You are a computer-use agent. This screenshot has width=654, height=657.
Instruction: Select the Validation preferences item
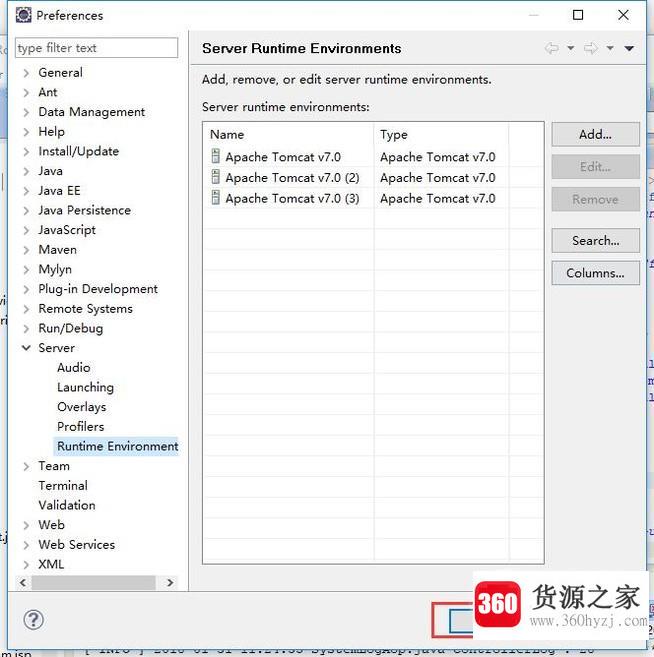click(67, 505)
